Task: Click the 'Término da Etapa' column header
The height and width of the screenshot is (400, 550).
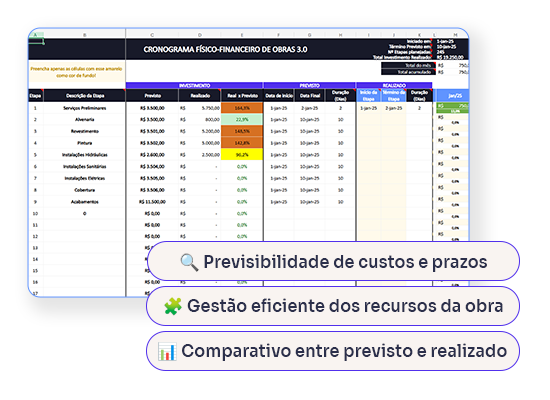Action: (x=394, y=95)
